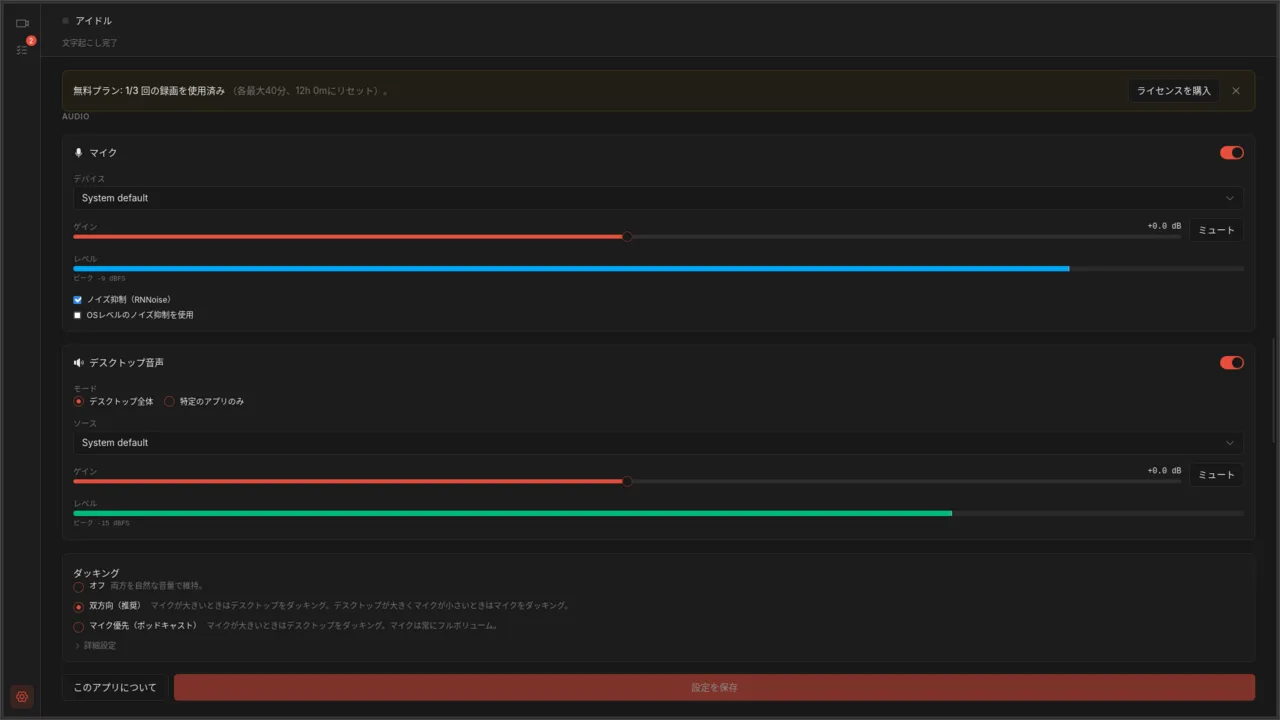Mute desktop audio with ミュート button
The image size is (1280, 720).
(1216, 475)
